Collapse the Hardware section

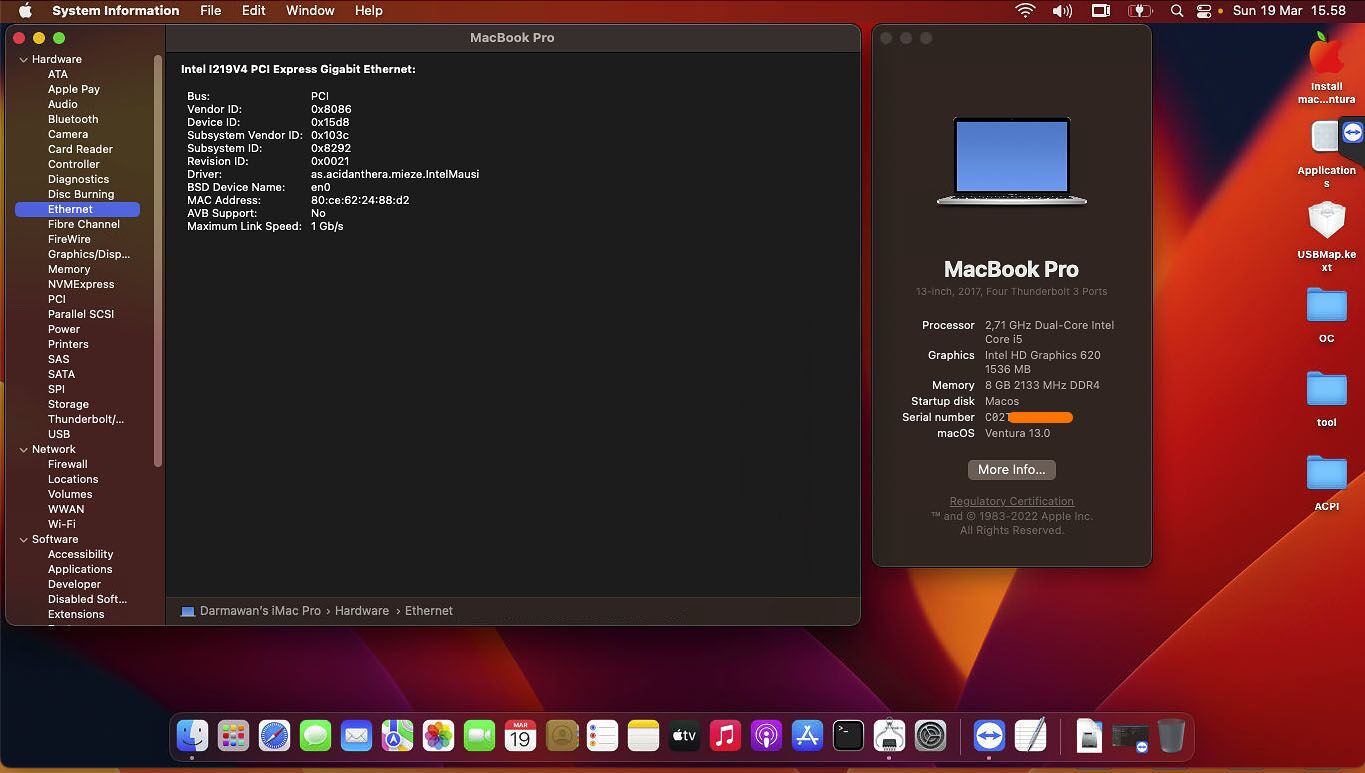click(x=24, y=60)
